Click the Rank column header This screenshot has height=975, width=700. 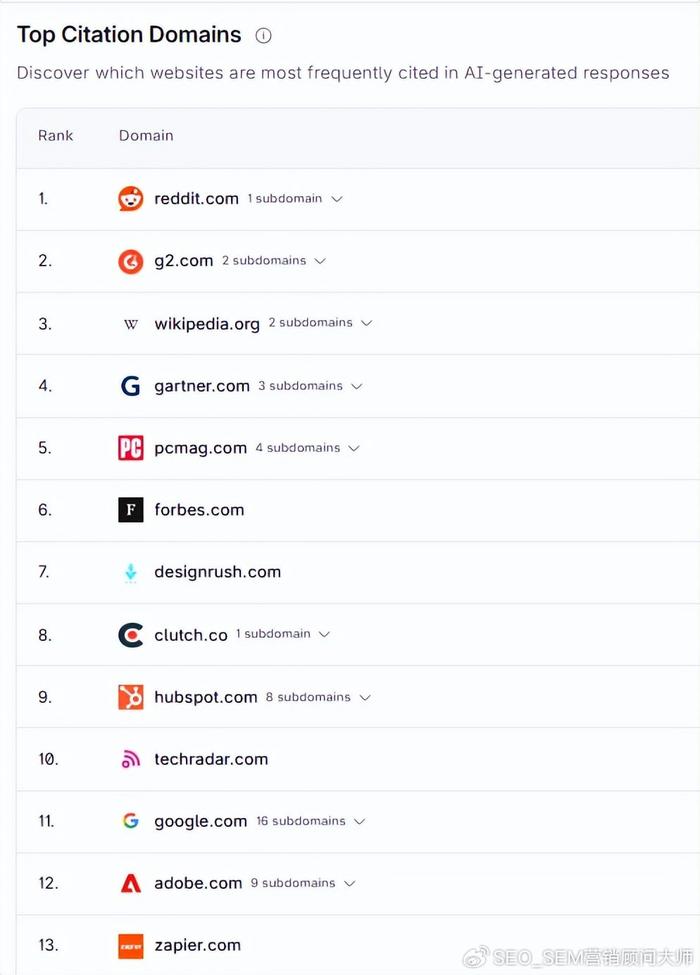coord(56,136)
